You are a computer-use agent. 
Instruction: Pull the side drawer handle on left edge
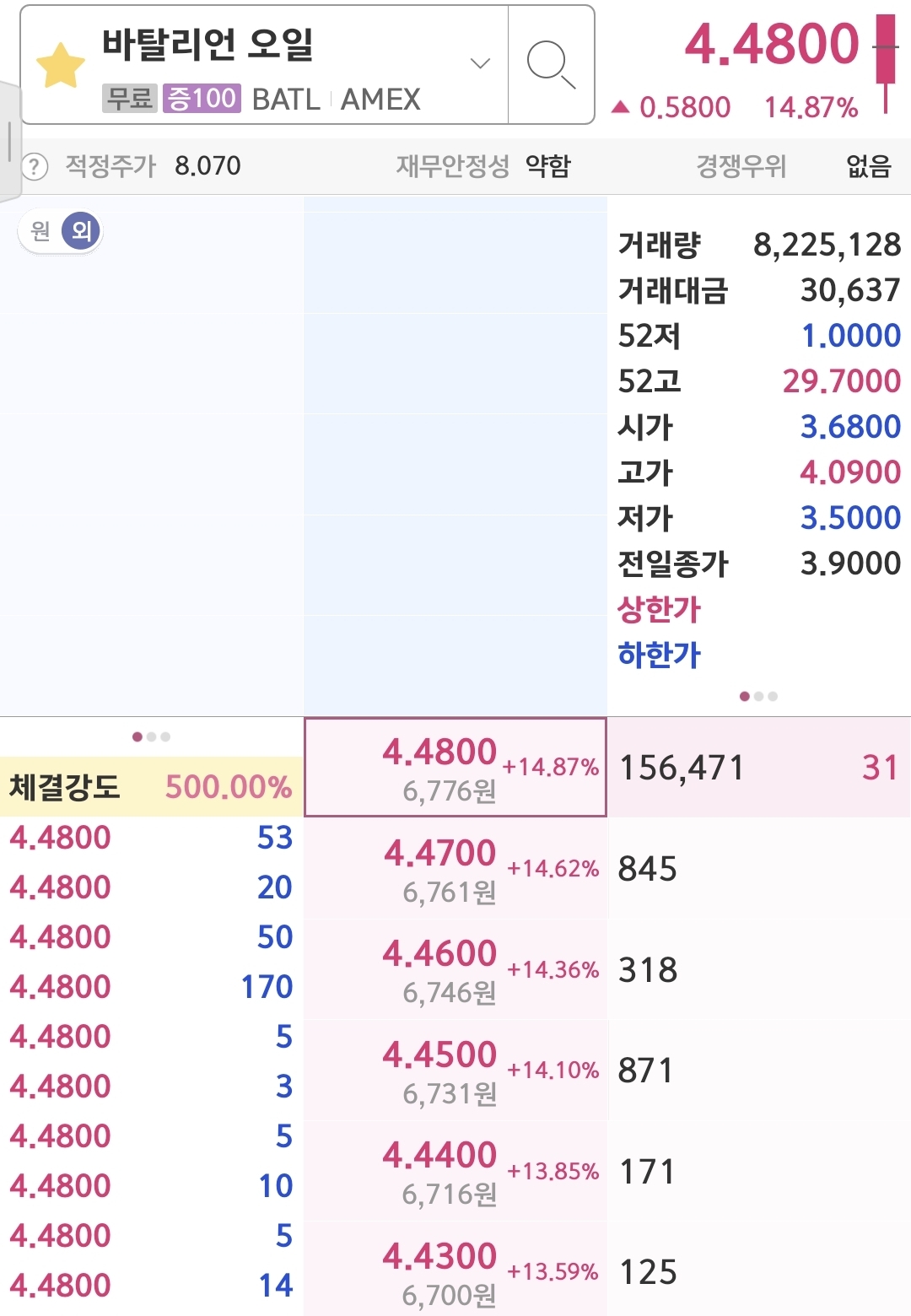tap(9, 141)
